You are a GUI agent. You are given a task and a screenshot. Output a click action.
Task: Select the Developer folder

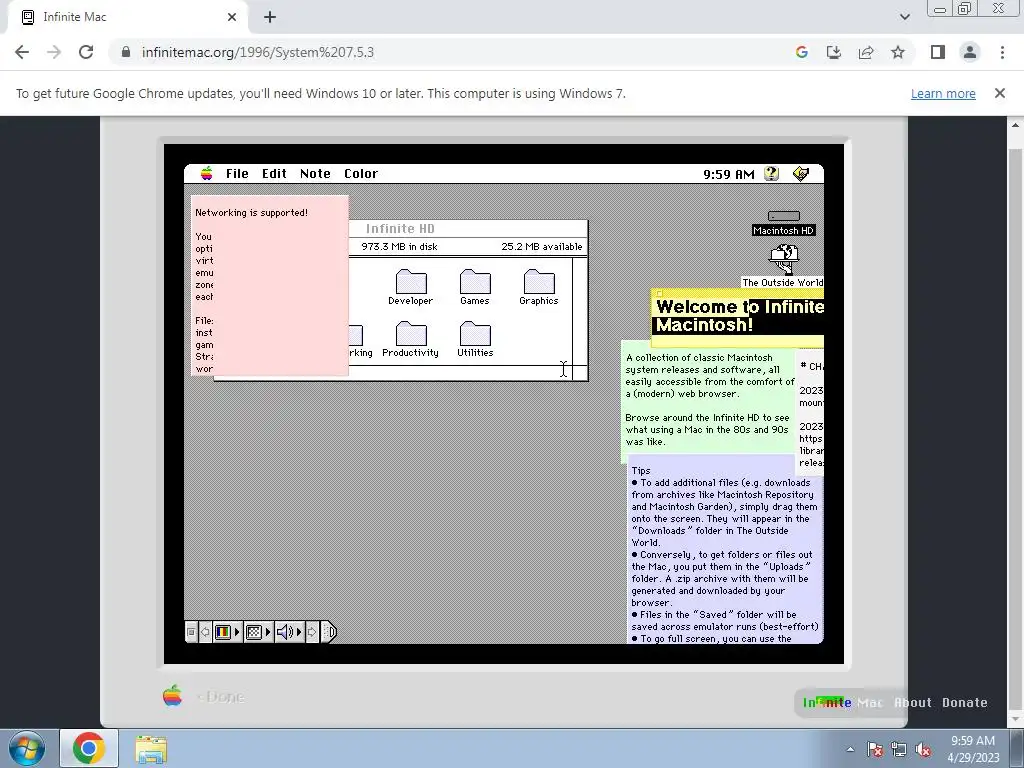tap(411, 287)
